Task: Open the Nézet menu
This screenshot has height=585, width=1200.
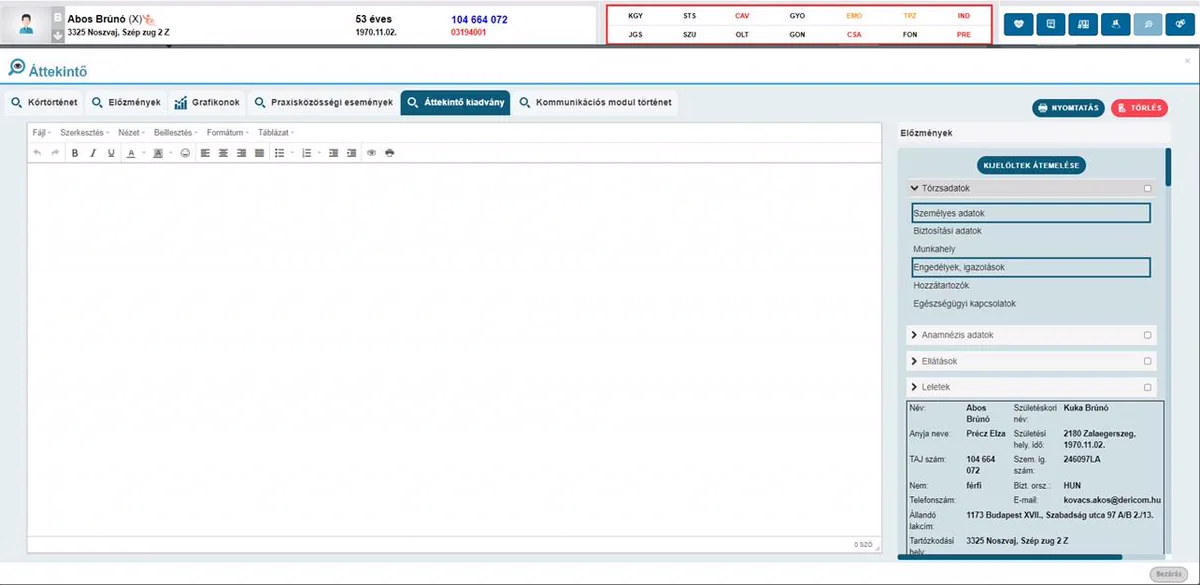Action: [131, 132]
